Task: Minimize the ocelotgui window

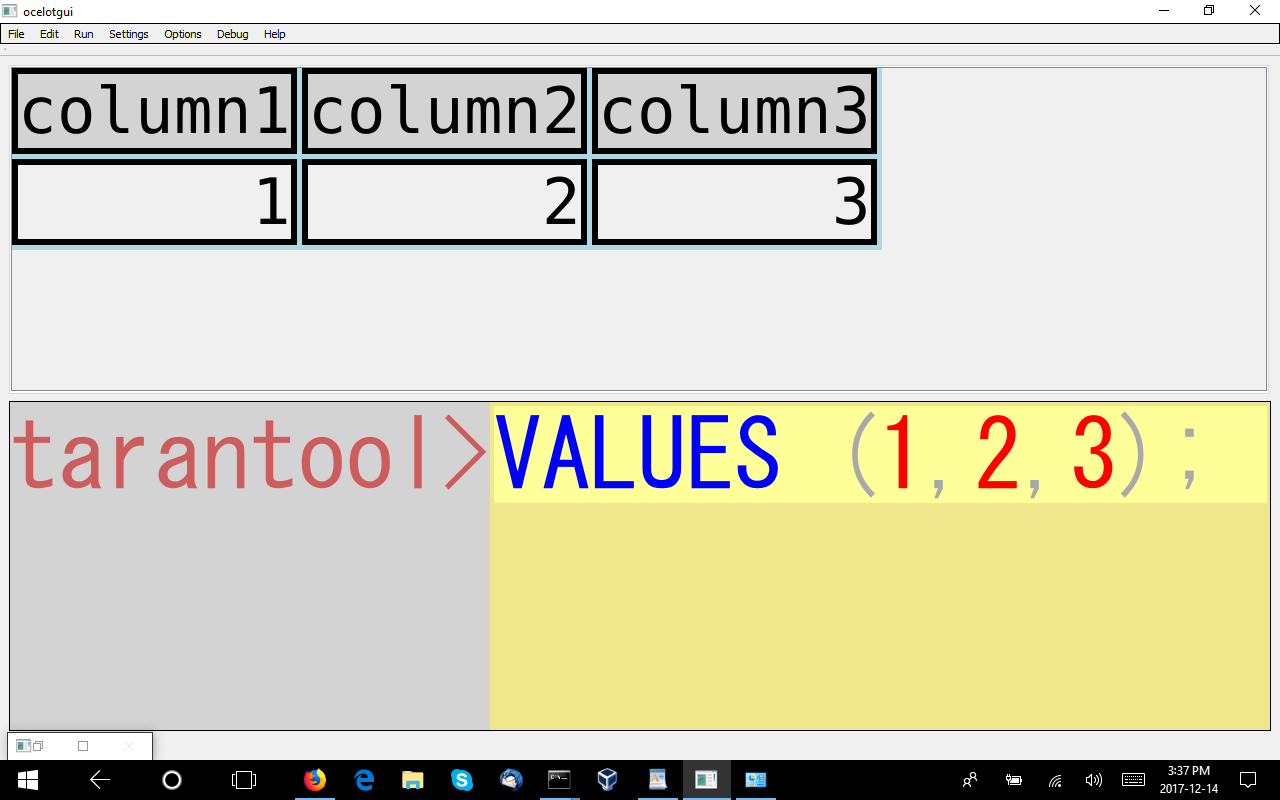Action: click(1164, 11)
